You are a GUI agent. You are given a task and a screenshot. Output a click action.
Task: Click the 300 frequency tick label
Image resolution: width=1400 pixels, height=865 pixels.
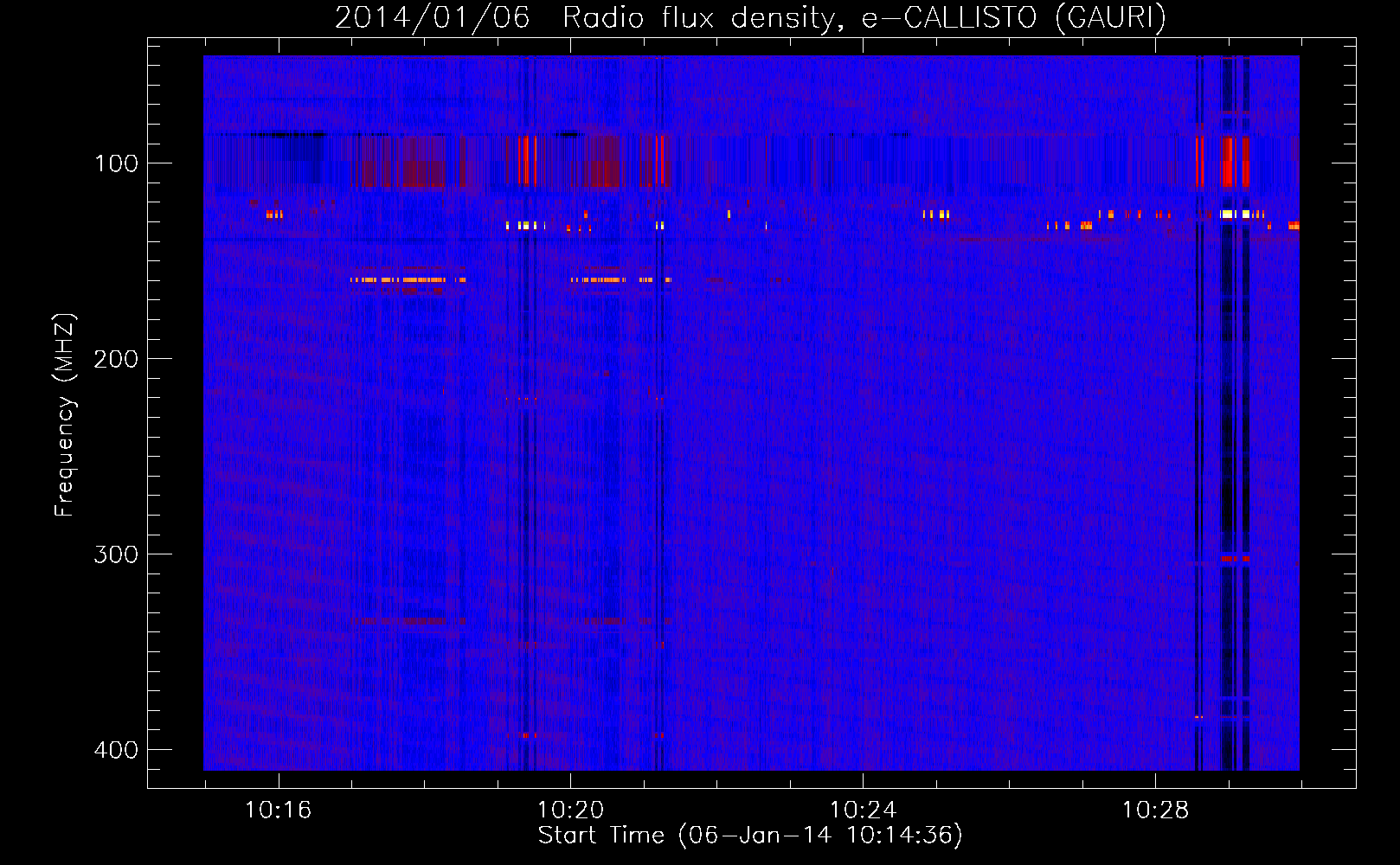(x=116, y=554)
